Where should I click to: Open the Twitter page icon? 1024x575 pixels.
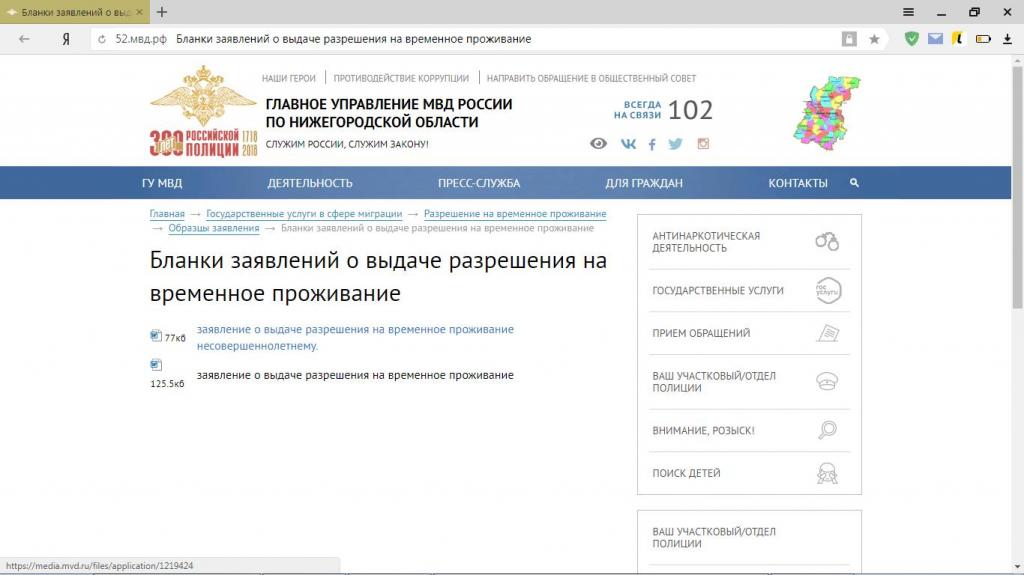point(676,144)
